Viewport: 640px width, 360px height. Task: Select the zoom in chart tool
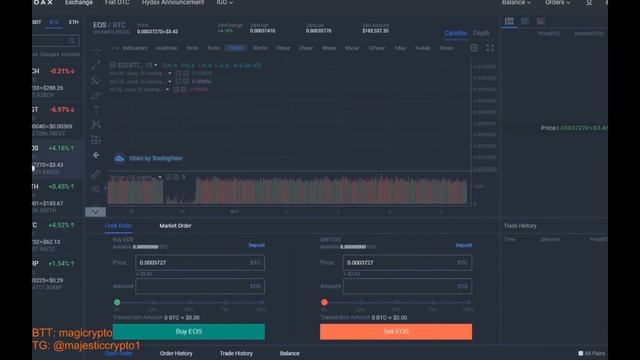(x=96, y=189)
